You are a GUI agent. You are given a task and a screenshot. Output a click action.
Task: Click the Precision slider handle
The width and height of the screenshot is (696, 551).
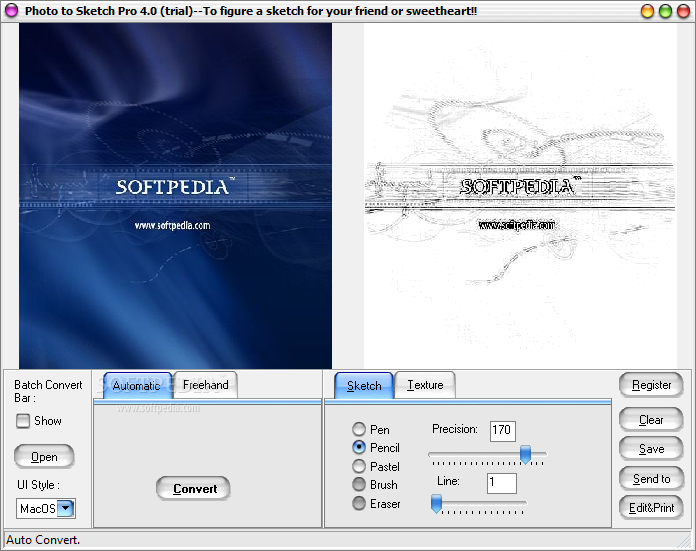(526, 455)
